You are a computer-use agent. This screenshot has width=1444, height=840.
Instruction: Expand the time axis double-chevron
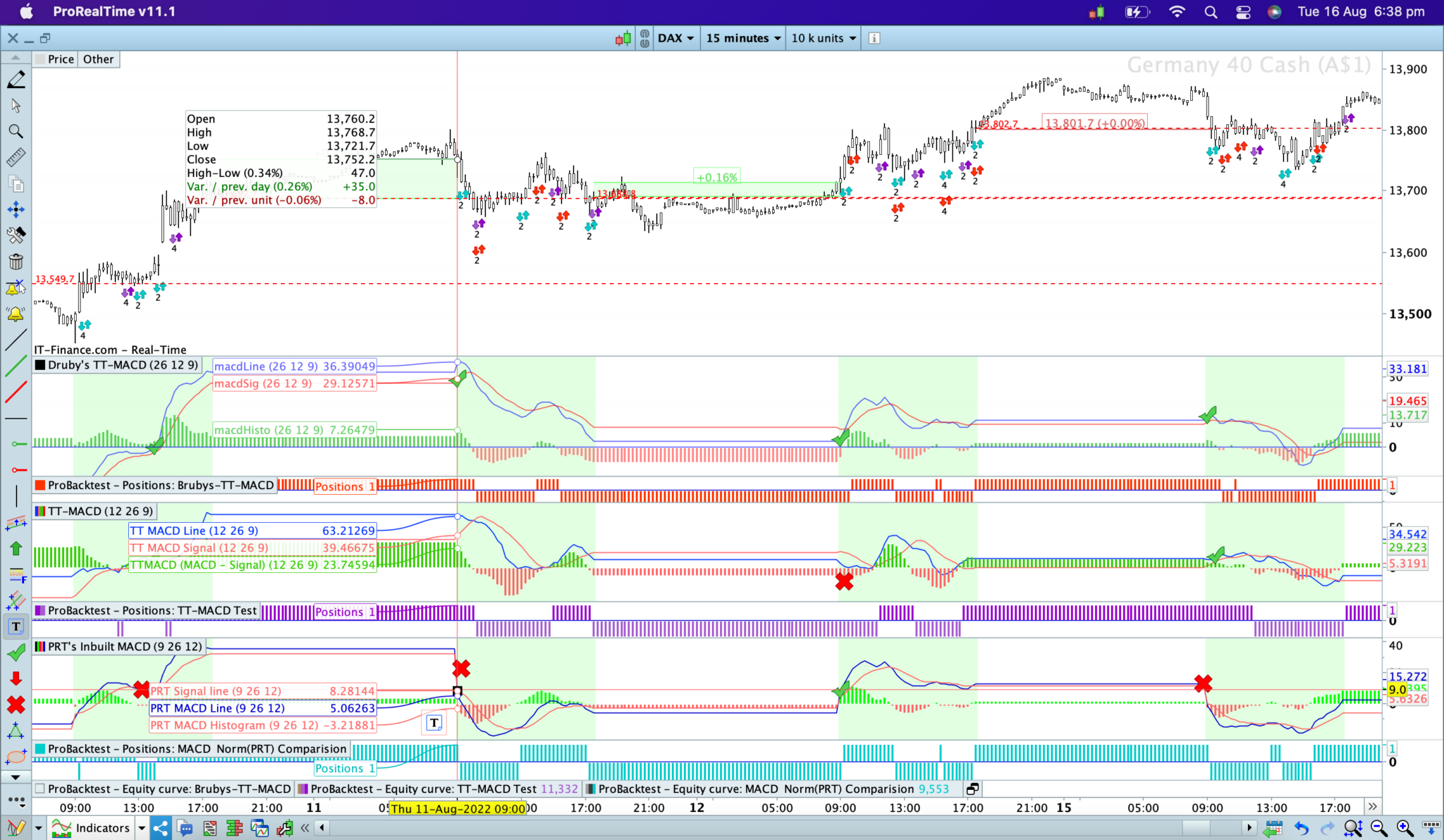1372,807
